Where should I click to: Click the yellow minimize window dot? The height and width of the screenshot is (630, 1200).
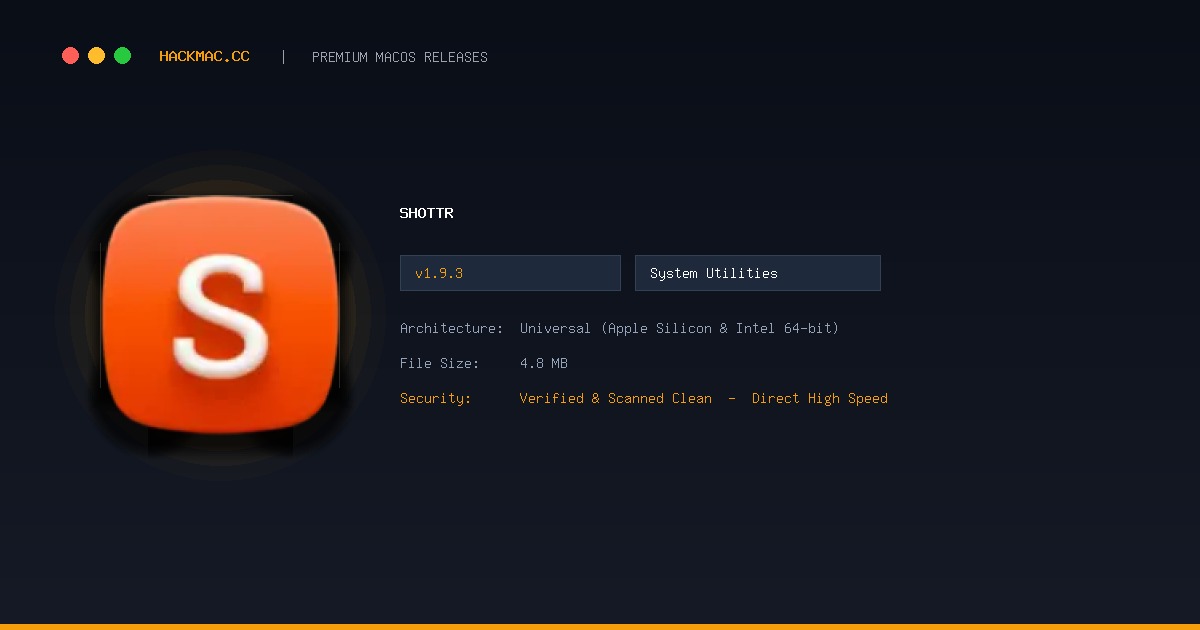pos(96,56)
